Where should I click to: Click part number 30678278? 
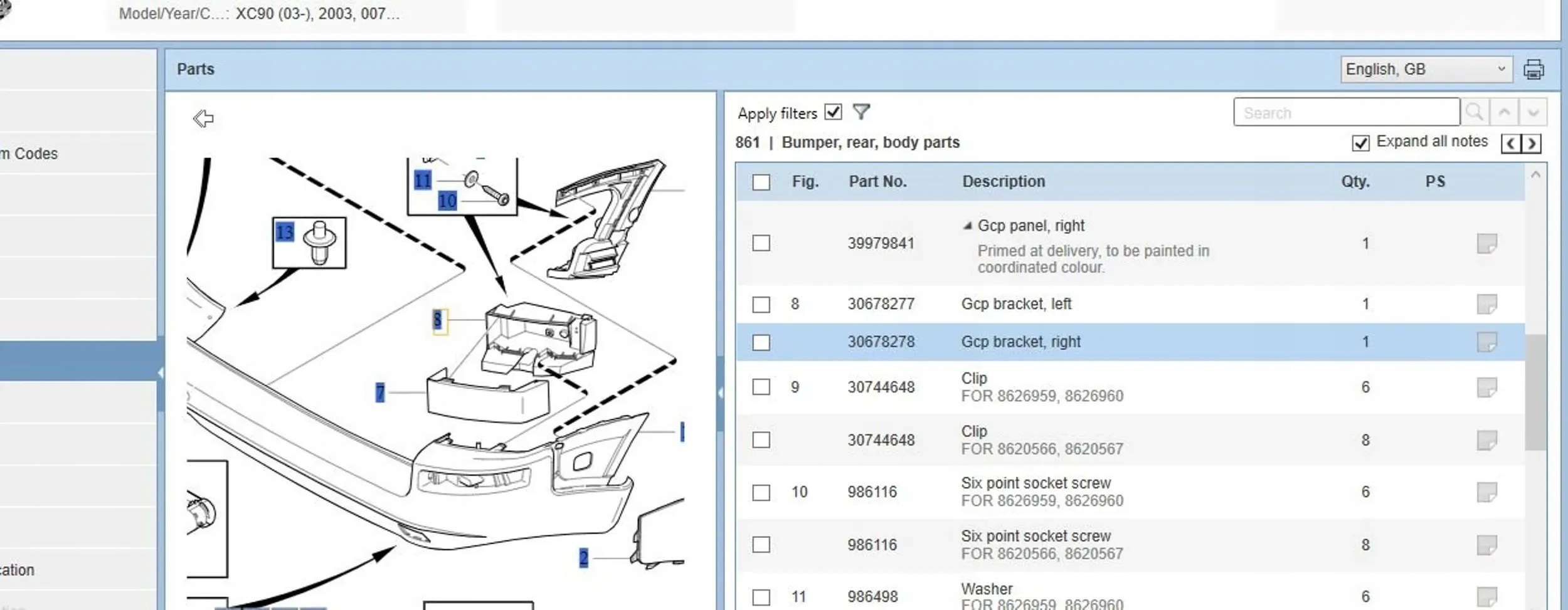(881, 342)
